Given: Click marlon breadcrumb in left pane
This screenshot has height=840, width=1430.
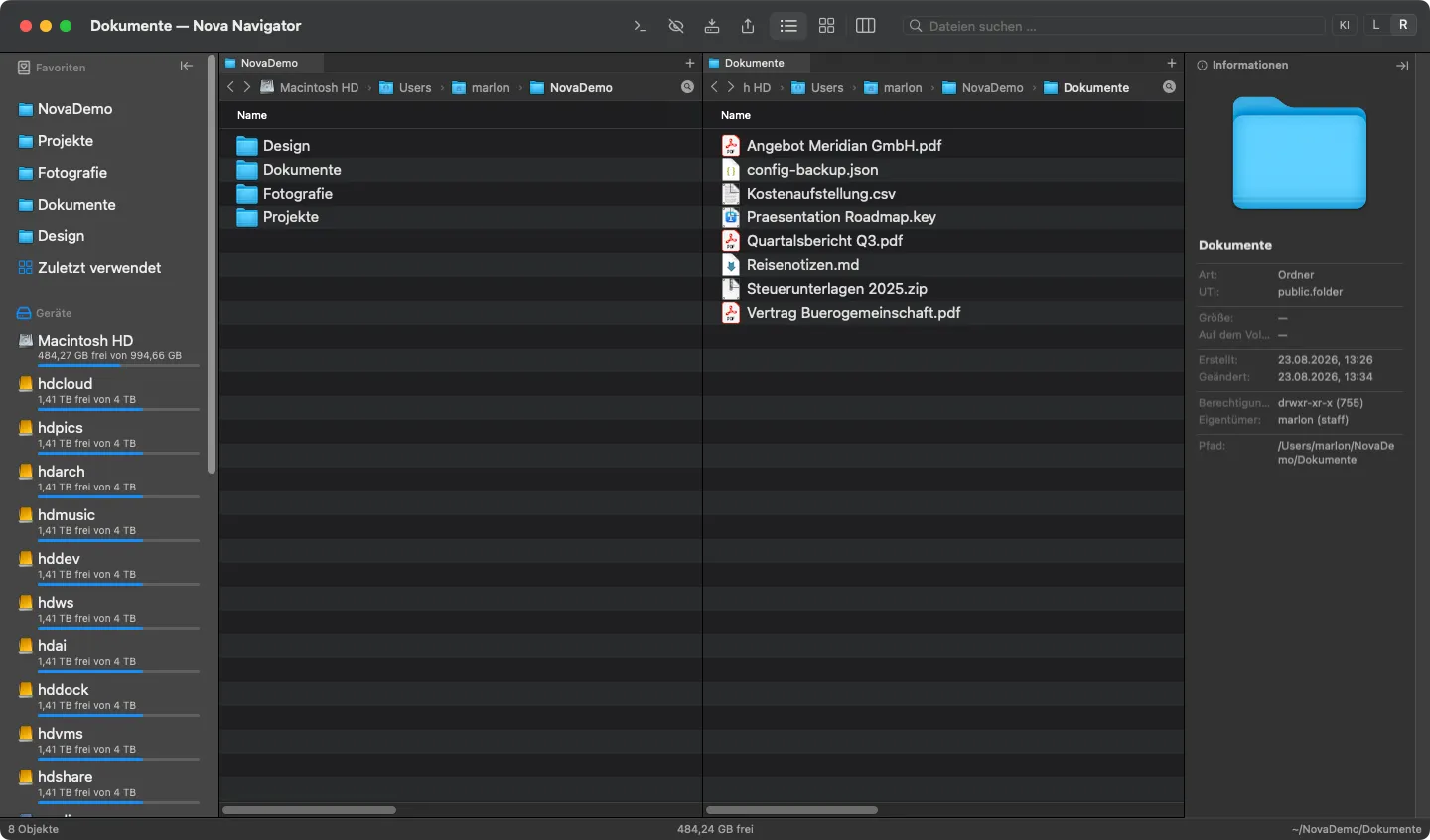Looking at the screenshot, I should tap(481, 87).
